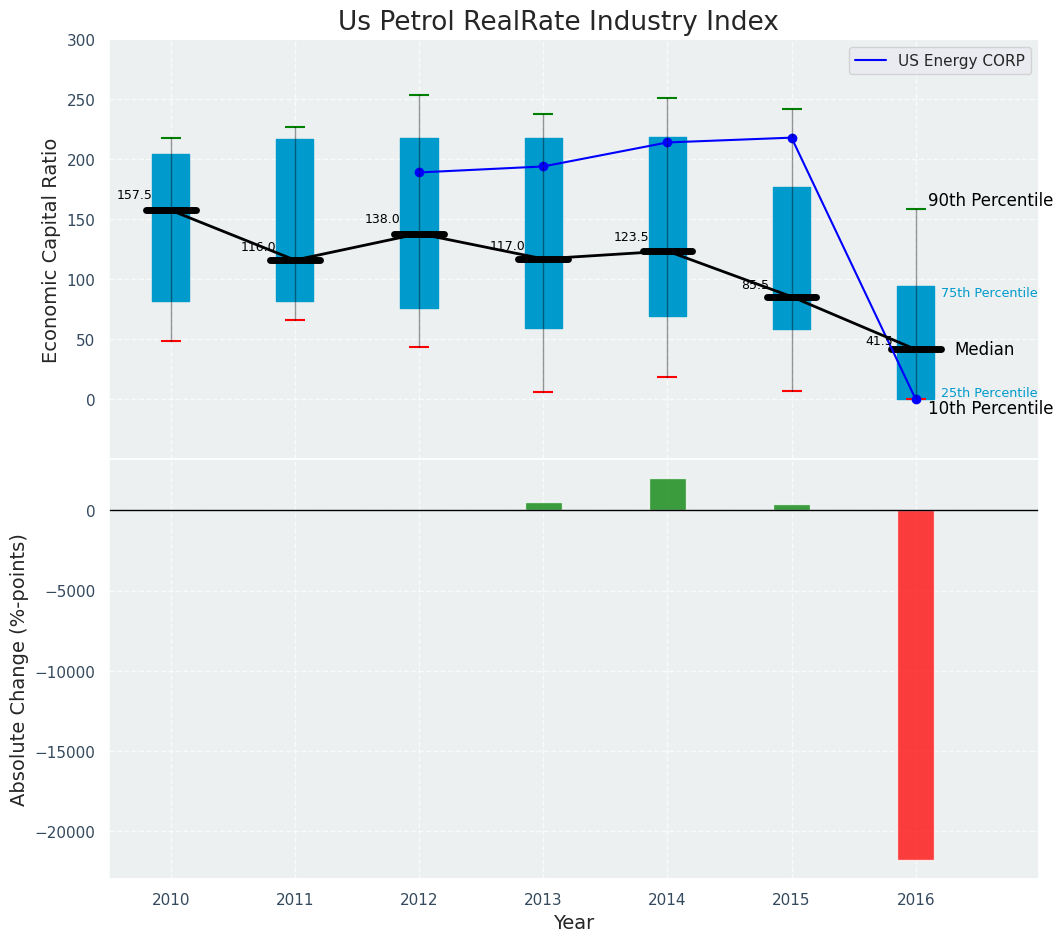Click the 138.0 median value label
The image size is (1063, 942).
point(382,220)
